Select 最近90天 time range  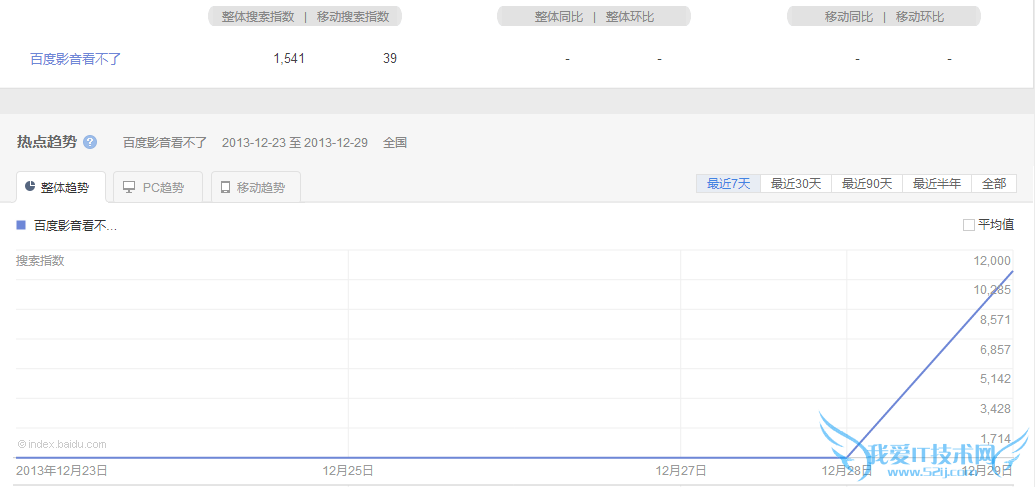point(867,183)
